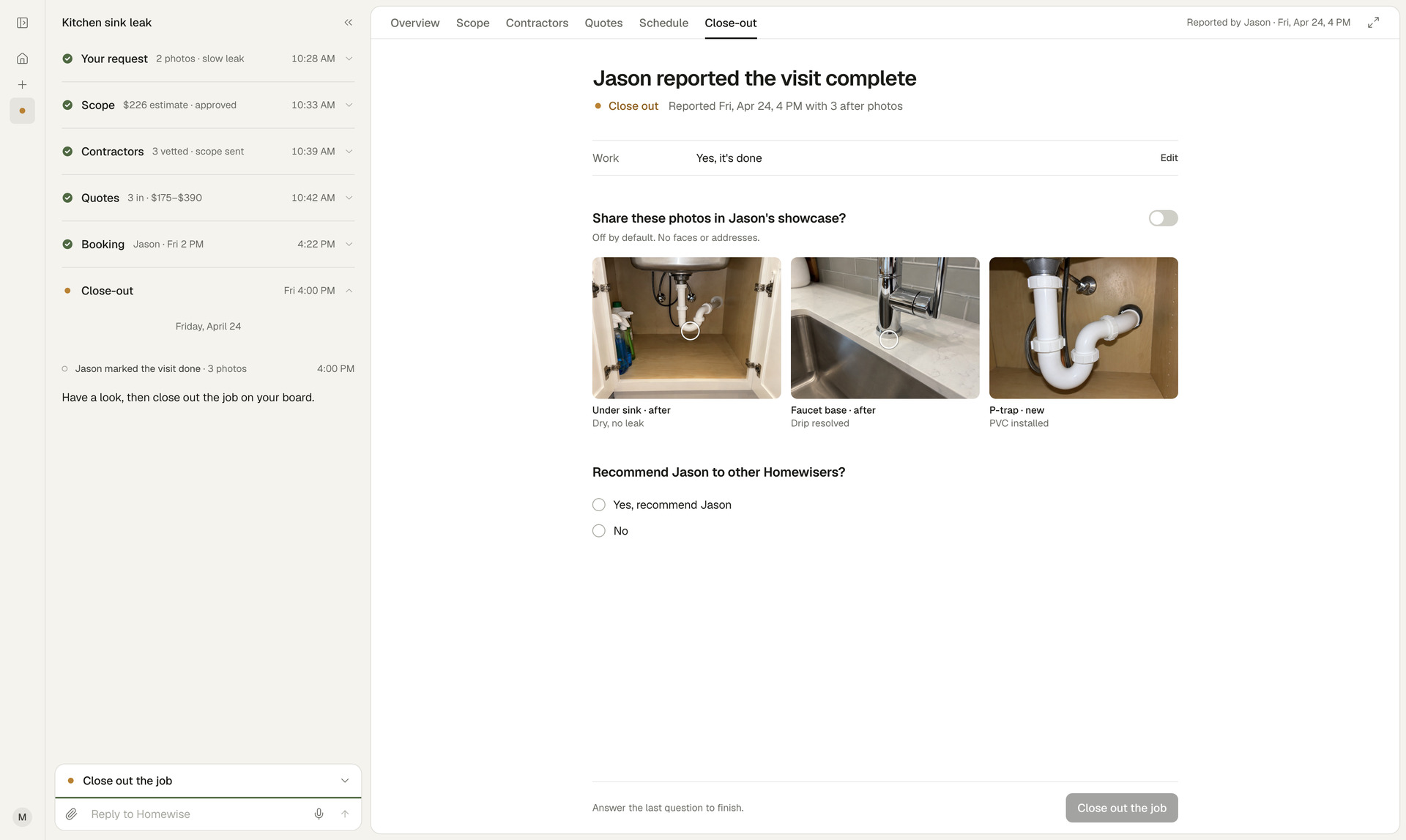1406x840 pixels.
Task: Attach a file with the paperclip icon
Action: tap(71, 814)
